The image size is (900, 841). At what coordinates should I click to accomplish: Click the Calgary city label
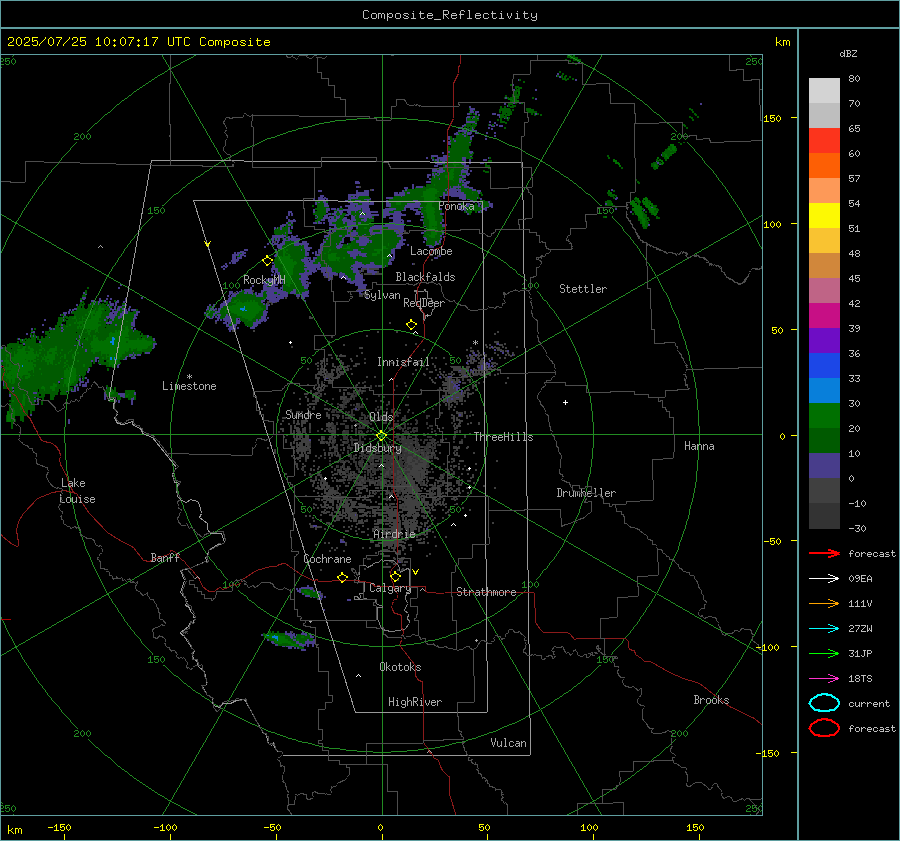coord(390,588)
